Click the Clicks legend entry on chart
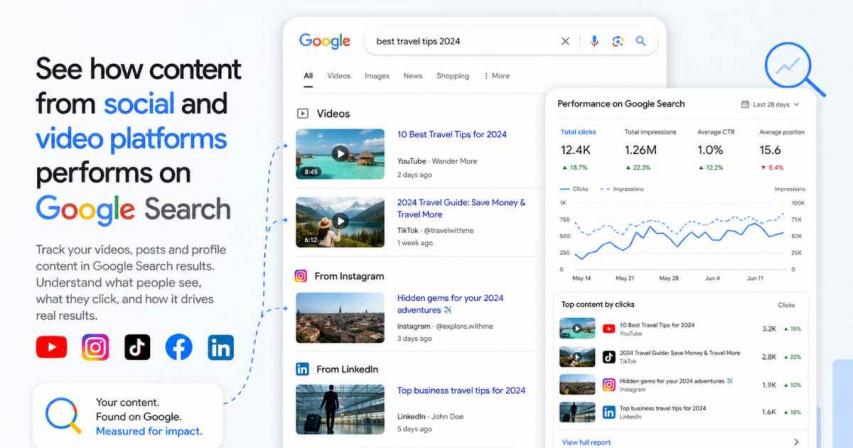This screenshot has height=448, width=853. 574,189
